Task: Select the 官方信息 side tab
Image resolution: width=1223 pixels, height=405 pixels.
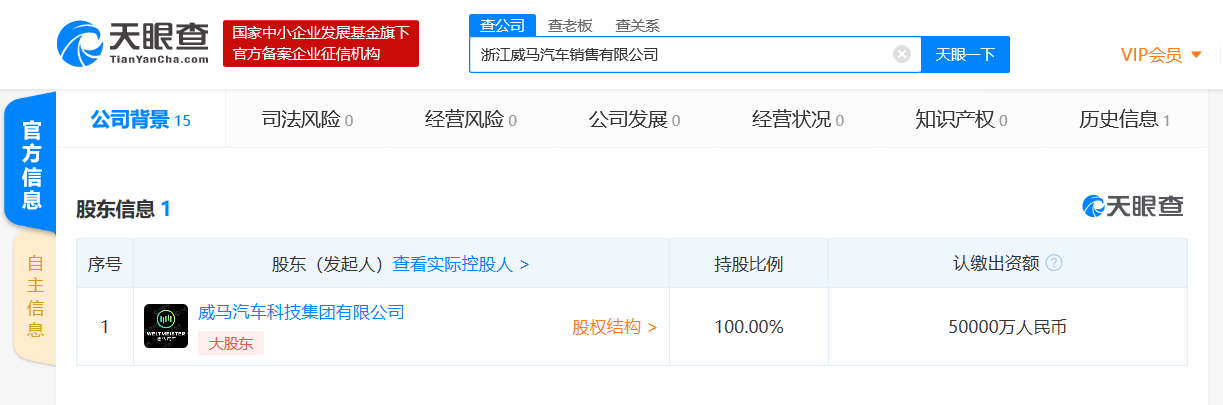Action: coord(31,165)
